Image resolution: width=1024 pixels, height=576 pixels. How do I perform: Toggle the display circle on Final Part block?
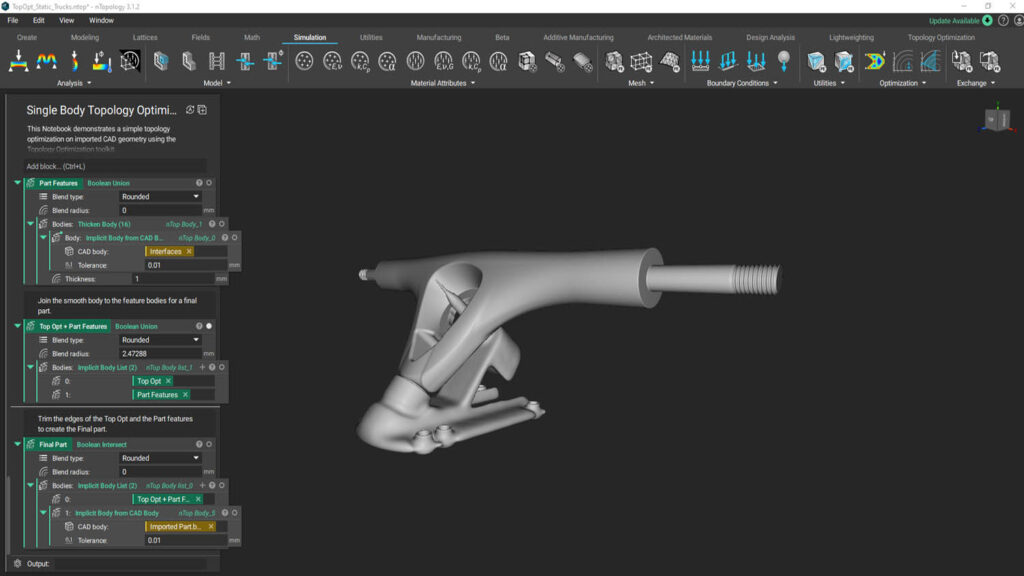pos(208,443)
